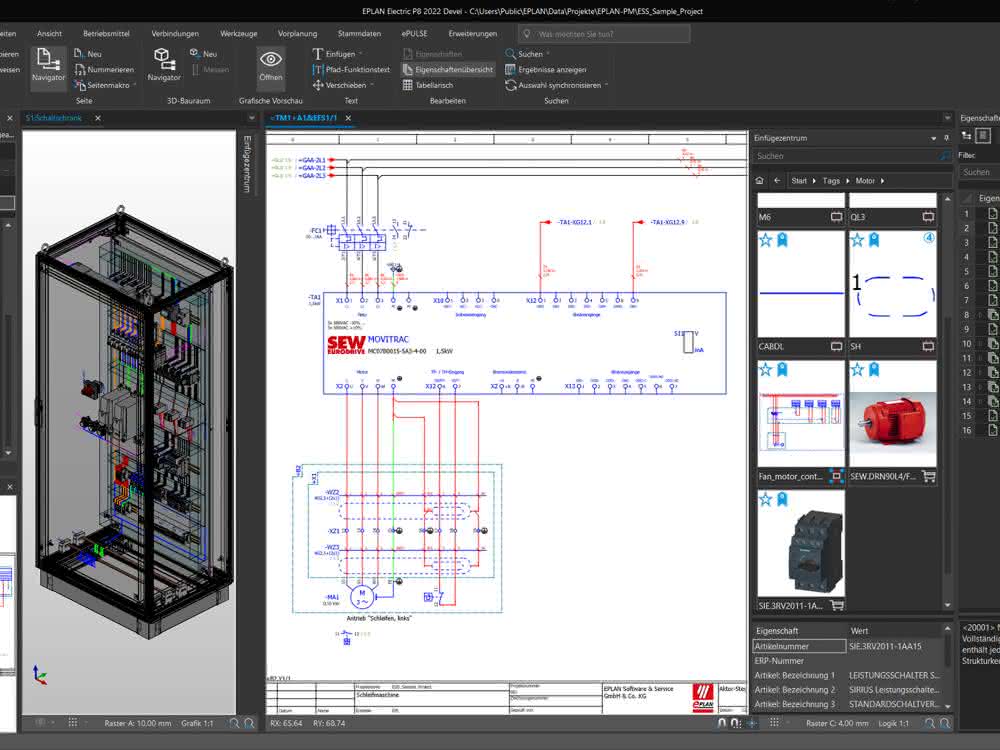Viewport: 1000px width, 750px height.
Task: Switch to the S1:Schaltschrank tab
Action: 54,118
